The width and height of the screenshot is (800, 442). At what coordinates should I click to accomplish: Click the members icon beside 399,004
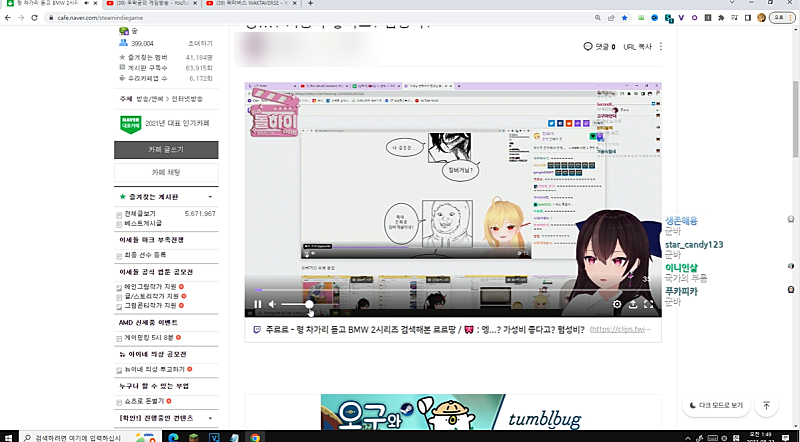pos(123,43)
